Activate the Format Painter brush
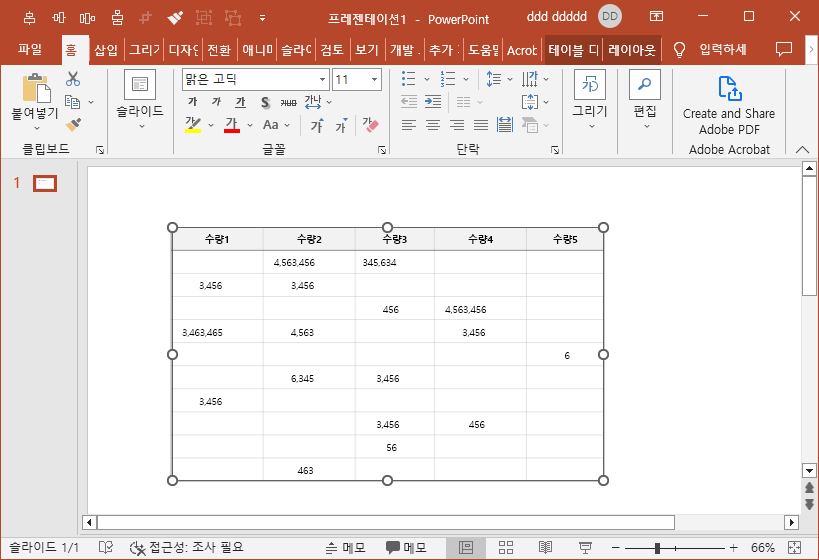 73,124
